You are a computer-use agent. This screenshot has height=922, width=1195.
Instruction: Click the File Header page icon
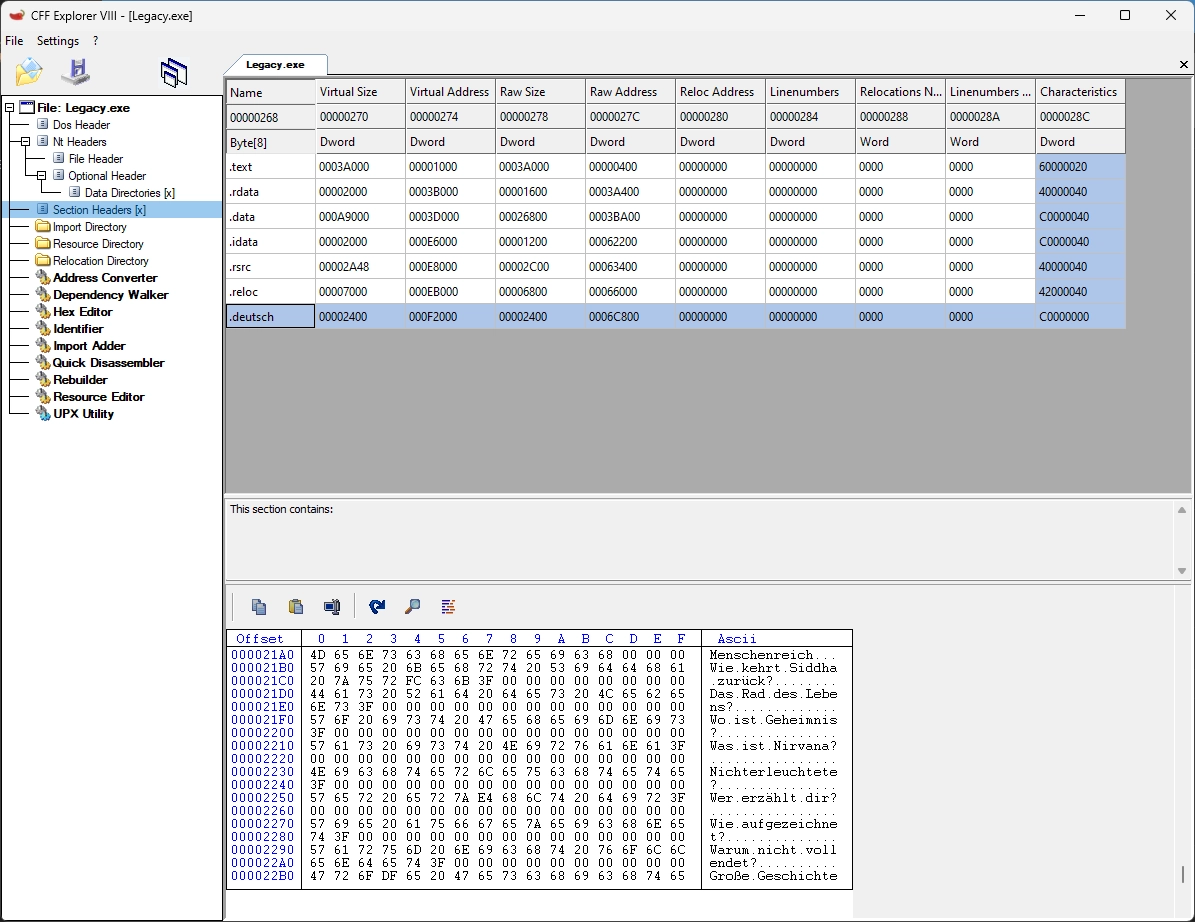pyautogui.click(x=59, y=158)
